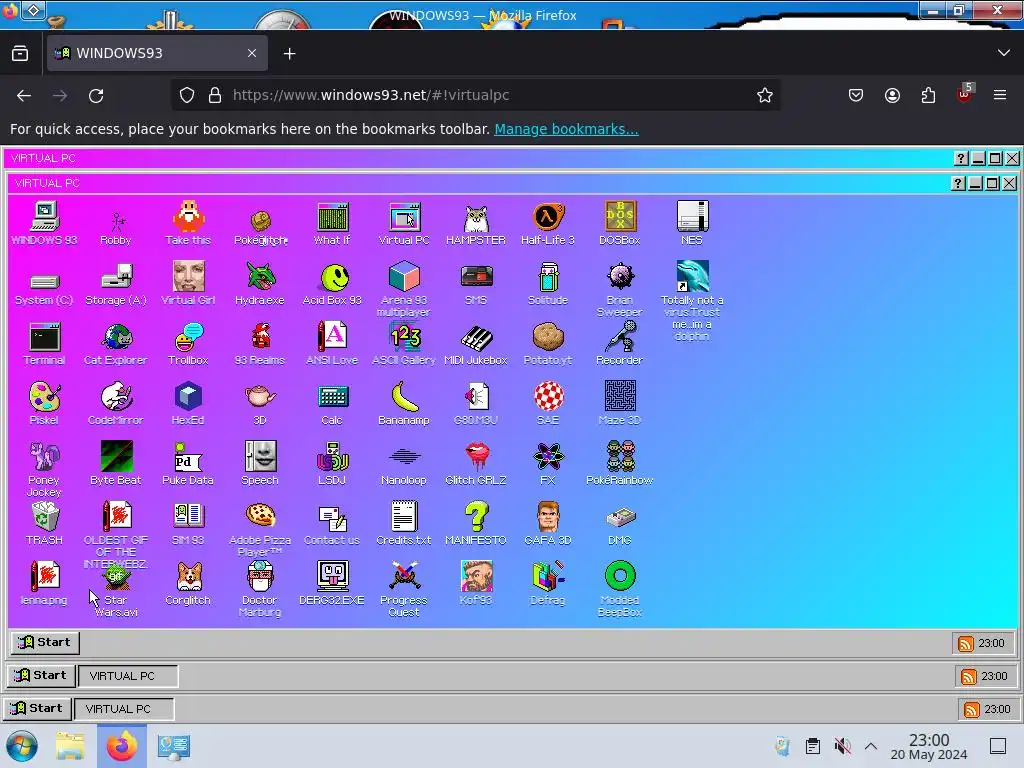Select VIRTUAL PC task on outermost taskbar

[123, 709]
